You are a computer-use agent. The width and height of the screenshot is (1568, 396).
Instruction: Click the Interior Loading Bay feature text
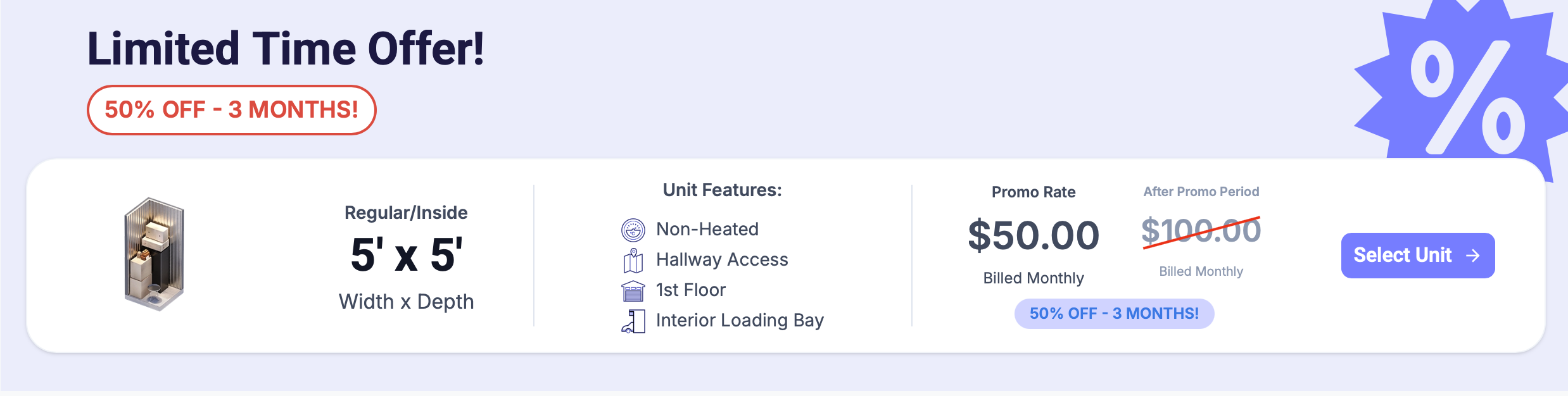click(x=740, y=320)
